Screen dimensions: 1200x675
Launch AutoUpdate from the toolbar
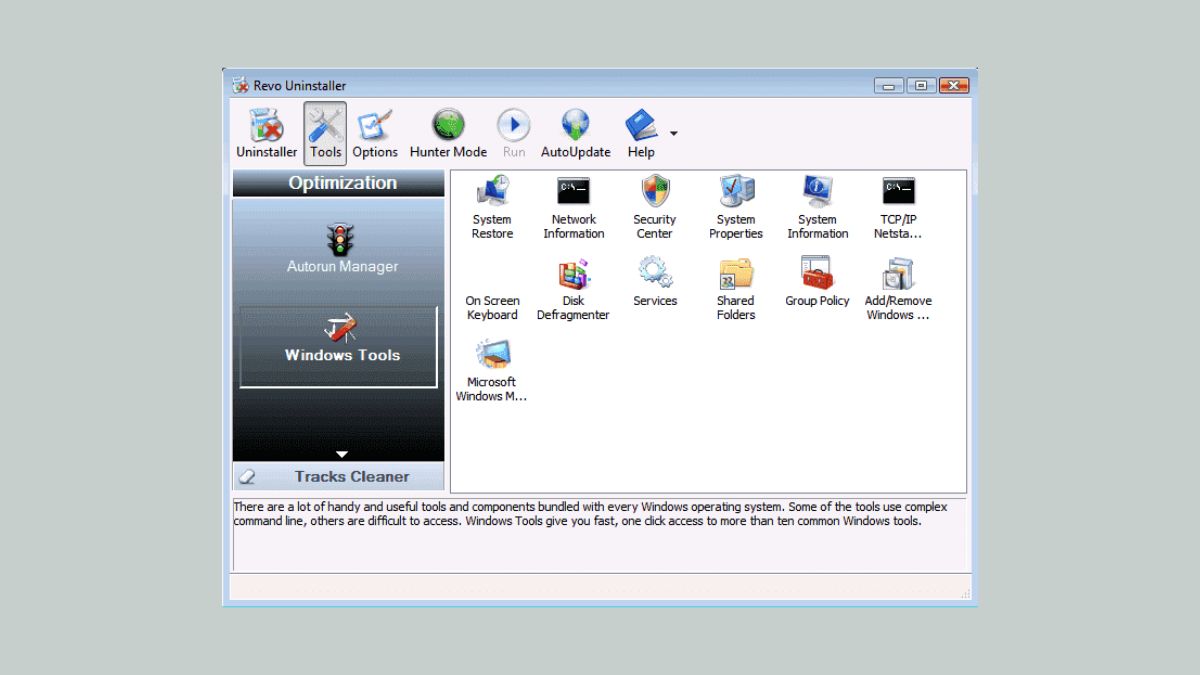coord(575,134)
